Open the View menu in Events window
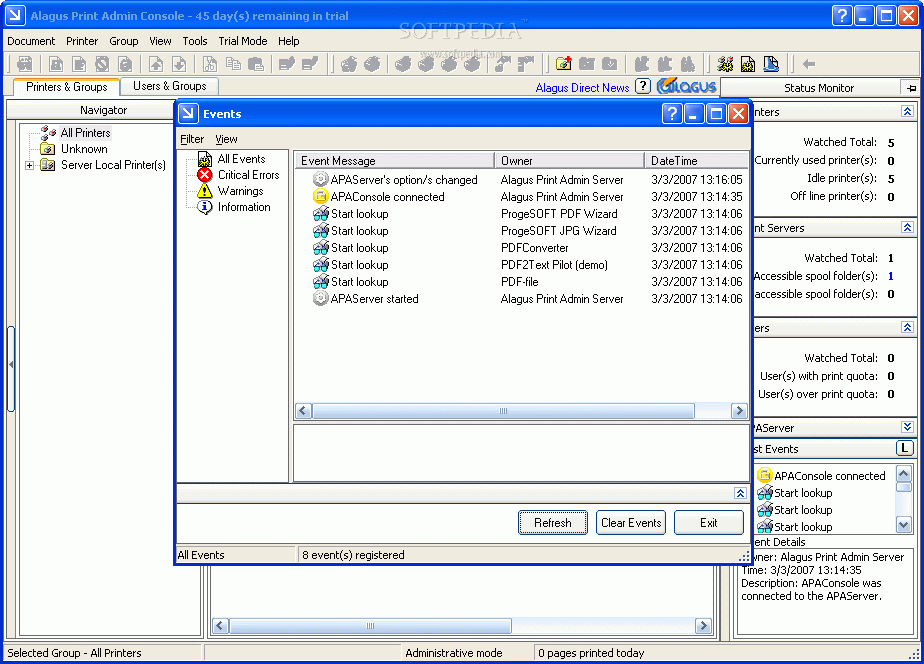The width and height of the screenshot is (924, 664). tap(226, 139)
